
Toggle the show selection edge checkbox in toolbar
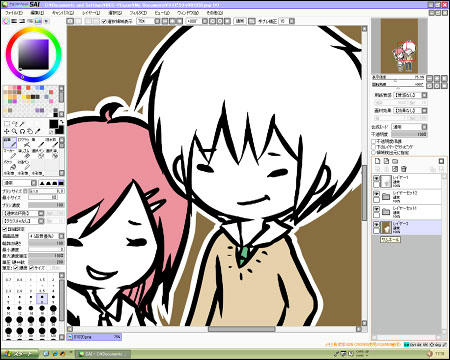pyautogui.click(x=104, y=21)
